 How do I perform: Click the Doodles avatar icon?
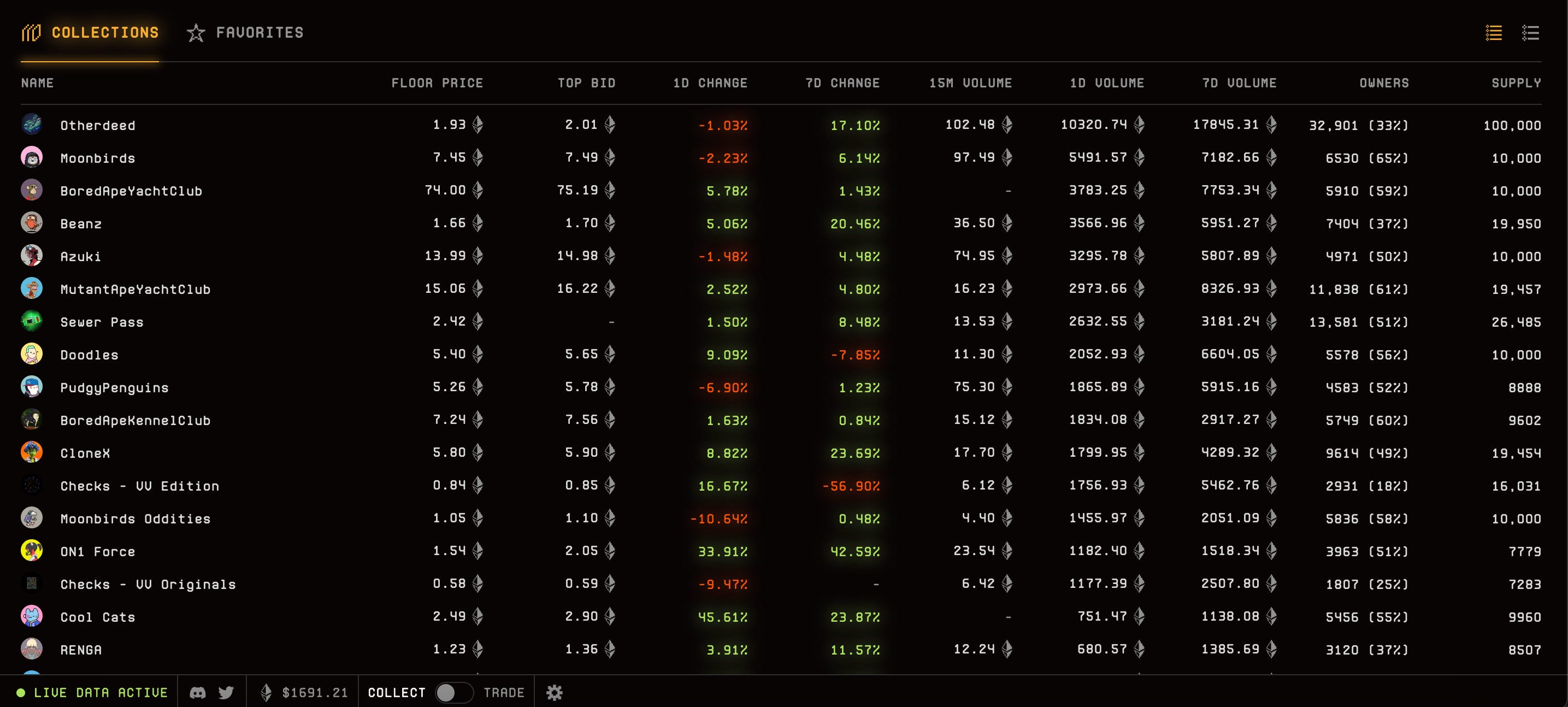click(x=32, y=355)
